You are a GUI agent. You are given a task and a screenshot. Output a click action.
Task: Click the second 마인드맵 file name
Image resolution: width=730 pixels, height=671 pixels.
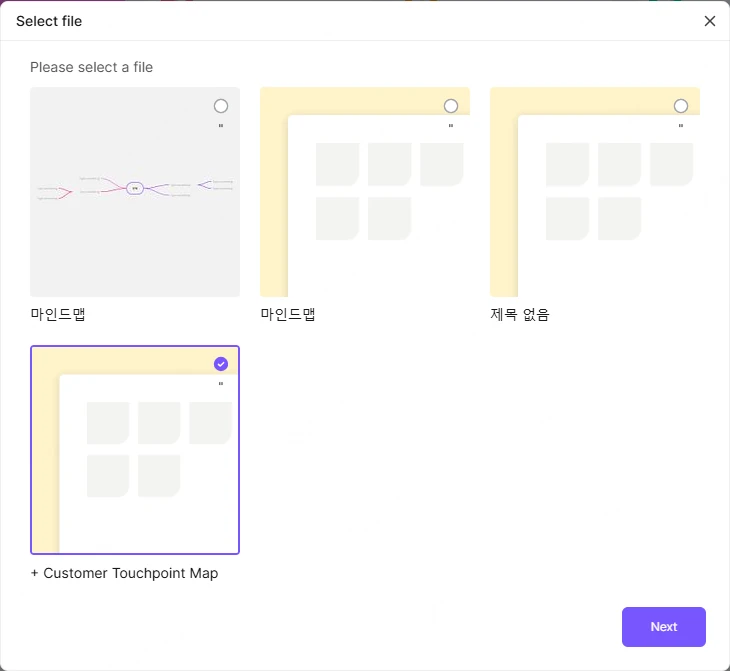point(288,314)
